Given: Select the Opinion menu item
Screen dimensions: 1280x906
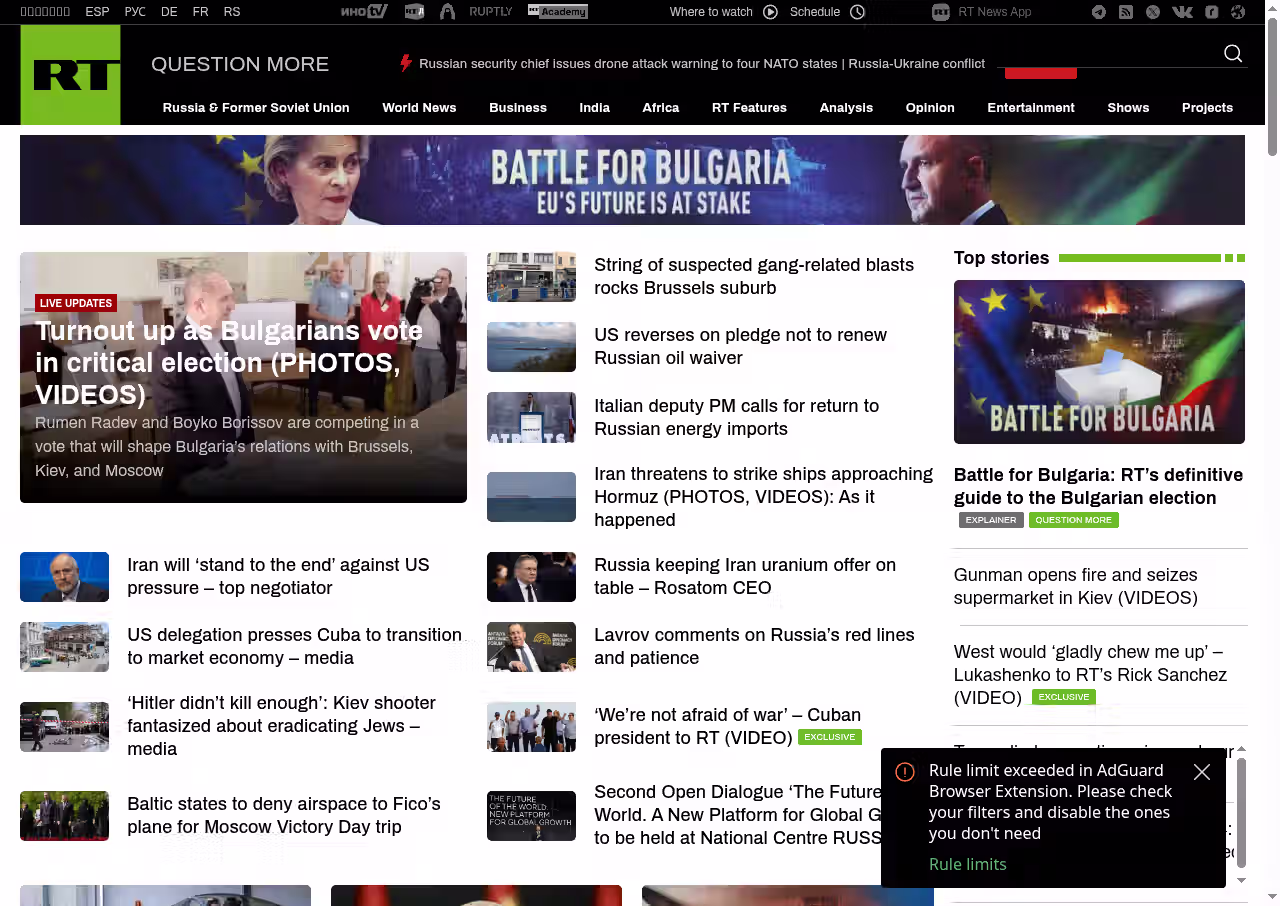Looking at the screenshot, I should 929,108.
